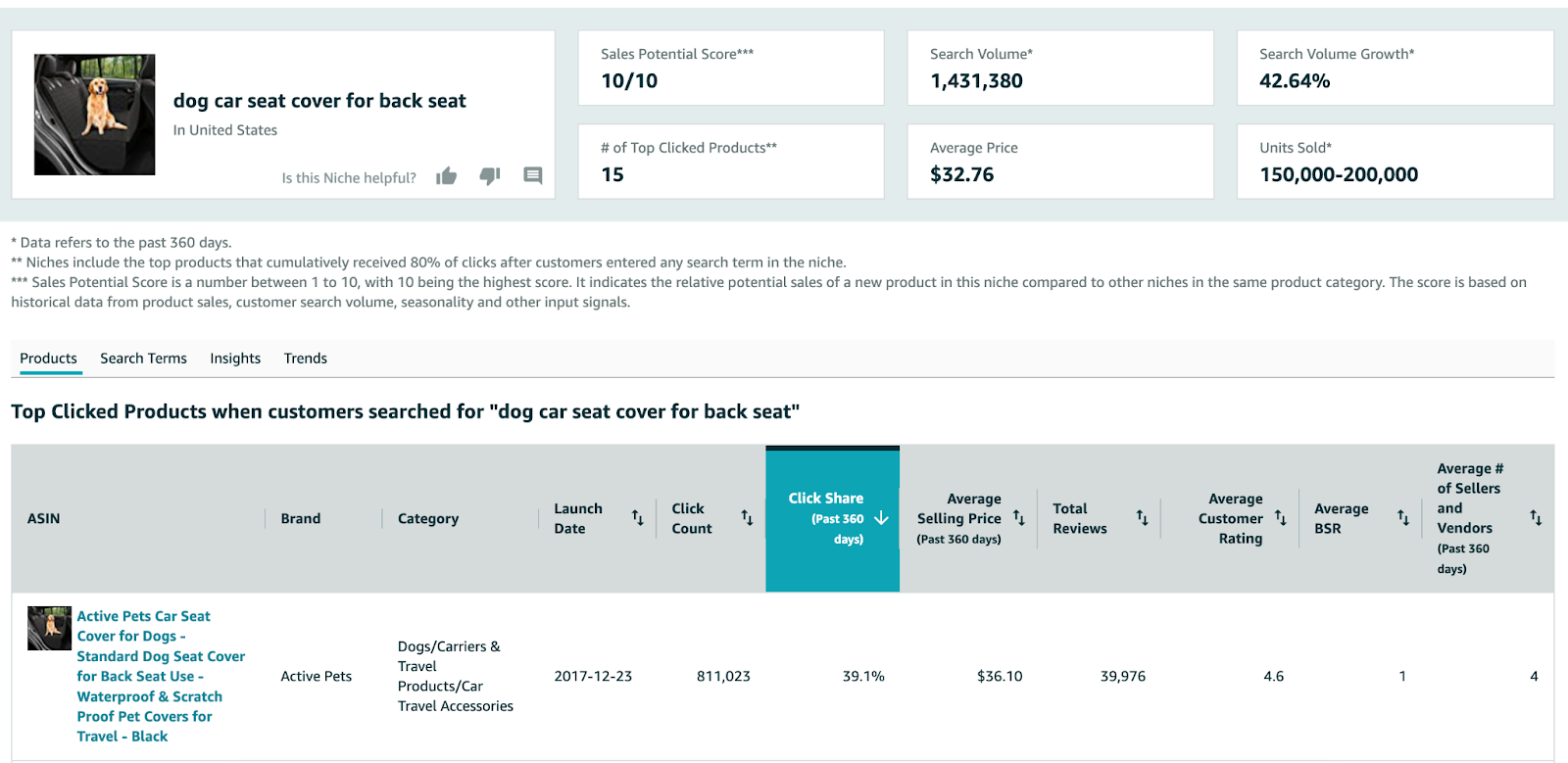Sort by Average BSR arrows
Viewport: 1568px width, 763px height.
[x=1403, y=518]
